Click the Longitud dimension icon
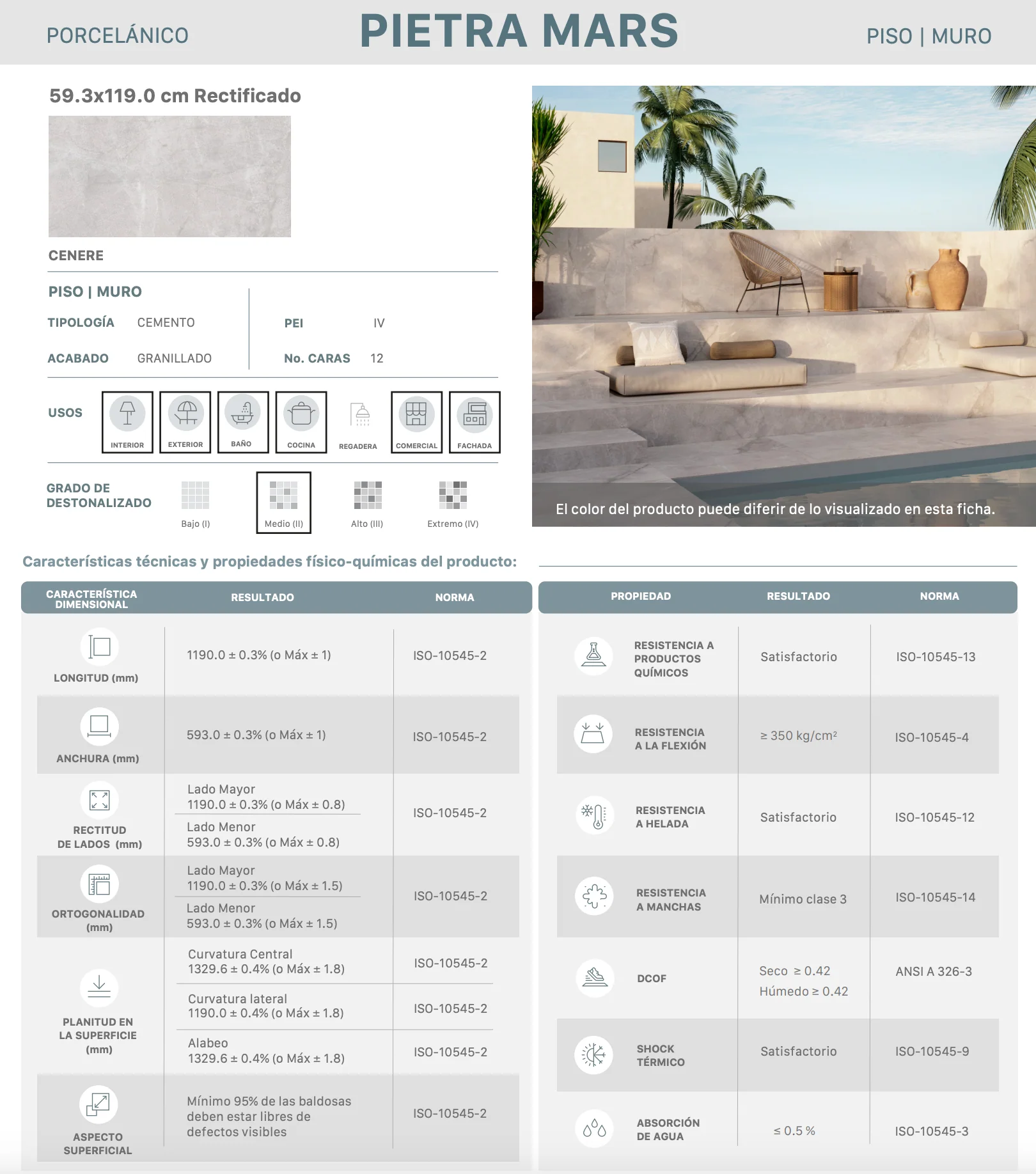 click(99, 647)
